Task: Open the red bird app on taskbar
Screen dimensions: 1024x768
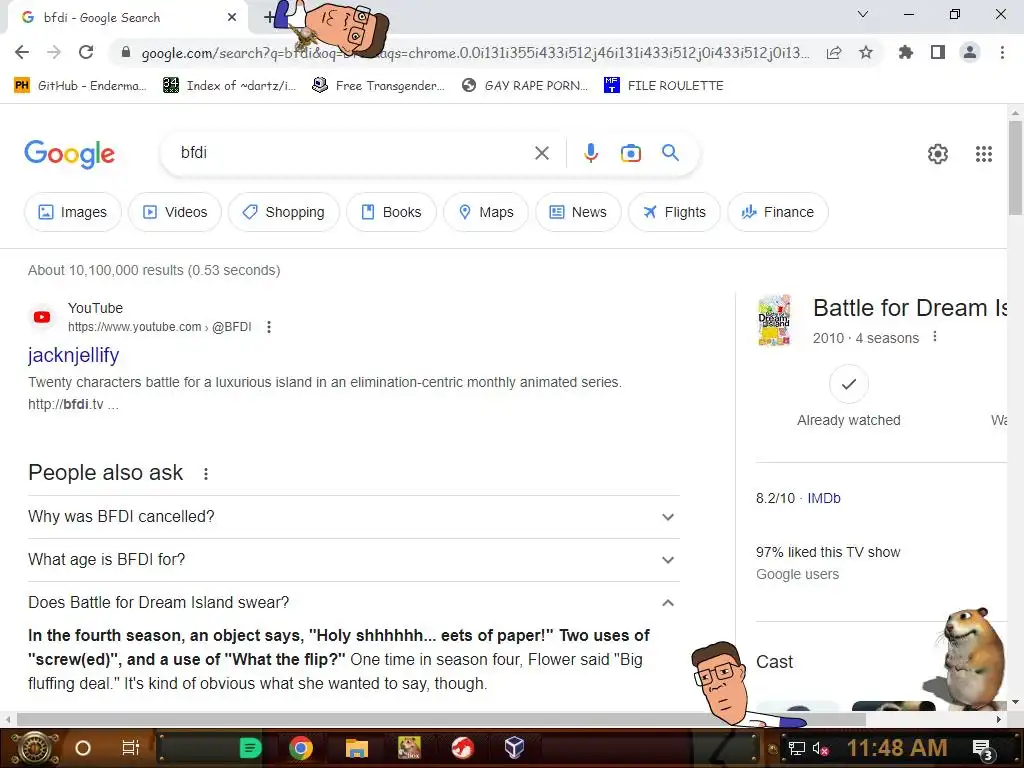Action: point(462,748)
